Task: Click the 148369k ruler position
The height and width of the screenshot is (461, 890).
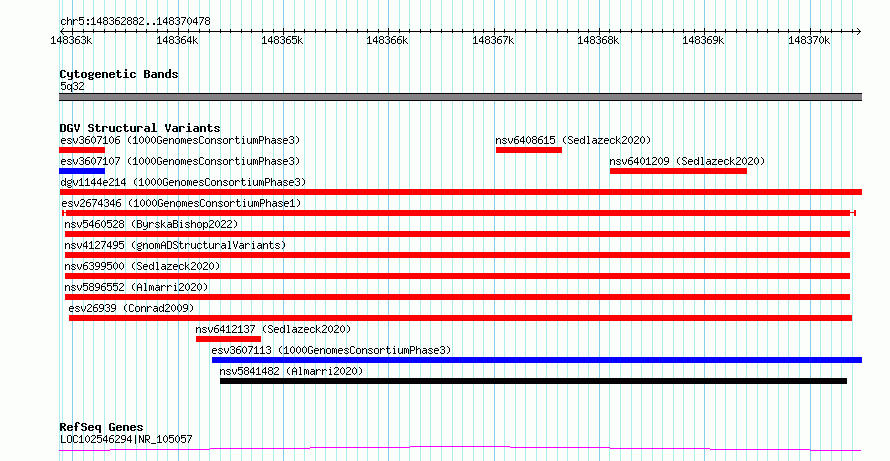Action: pyautogui.click(x=703, y=41)
